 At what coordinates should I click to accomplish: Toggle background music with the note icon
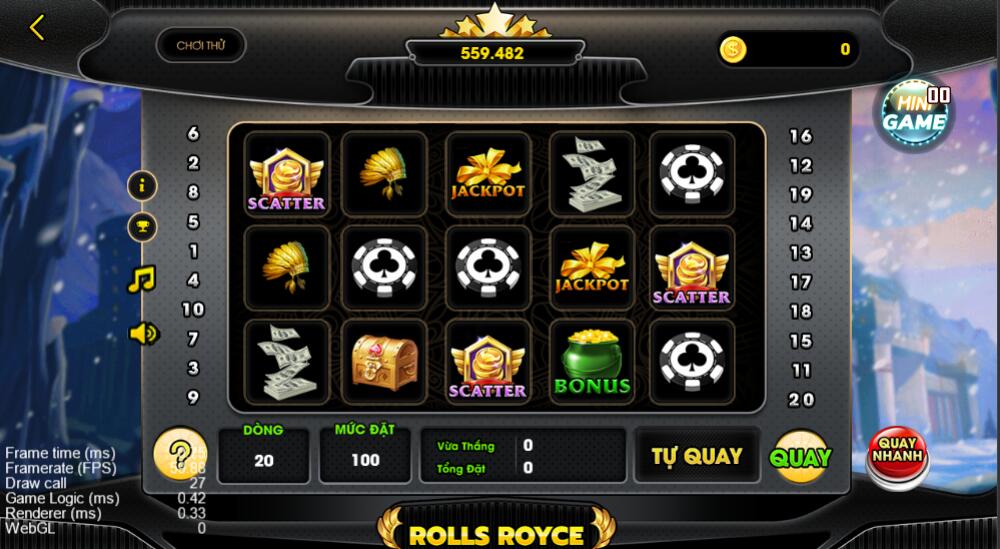point(142,279)
